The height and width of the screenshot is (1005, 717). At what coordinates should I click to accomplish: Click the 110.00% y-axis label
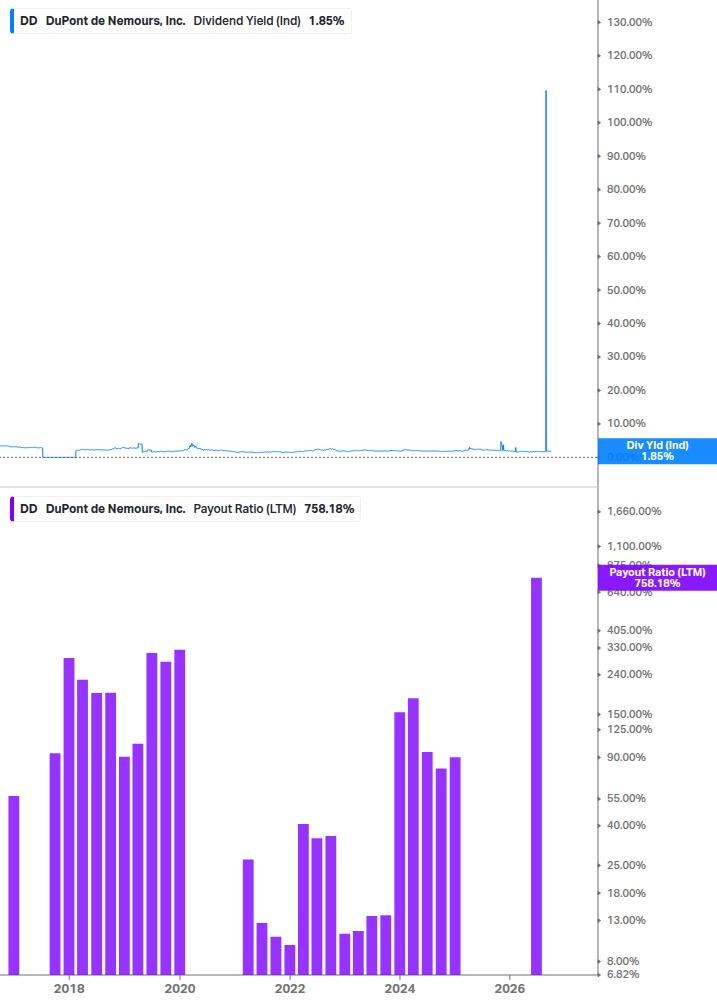click(x=629, y=89)
